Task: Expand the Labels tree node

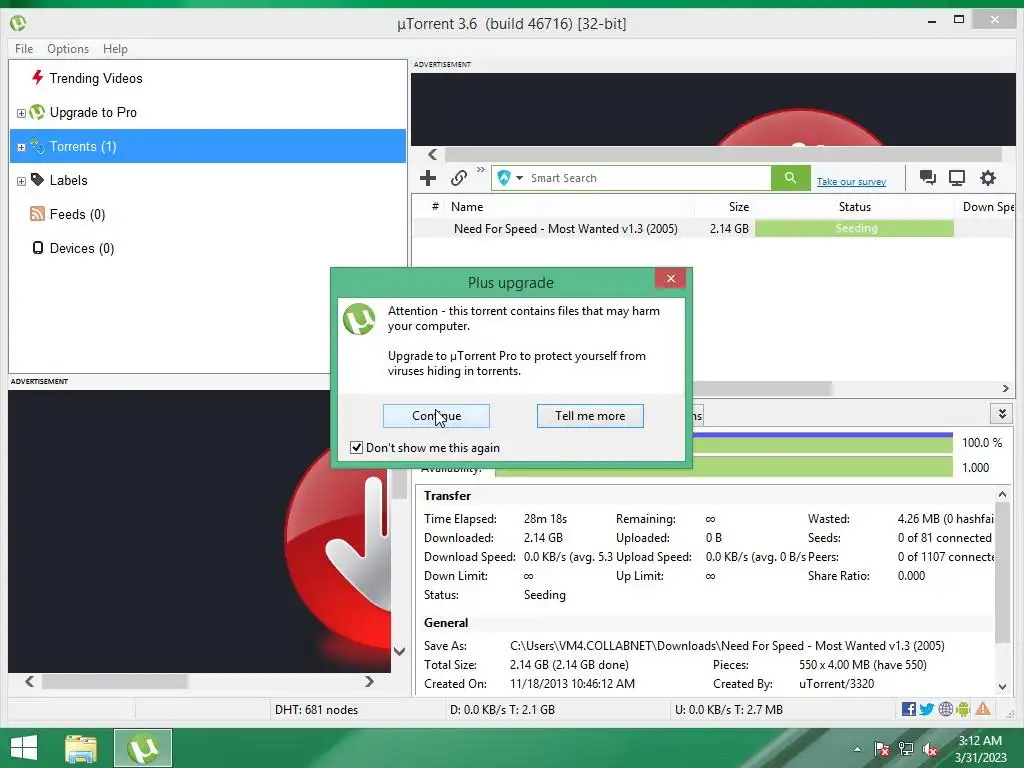Action: click(21, 181)
